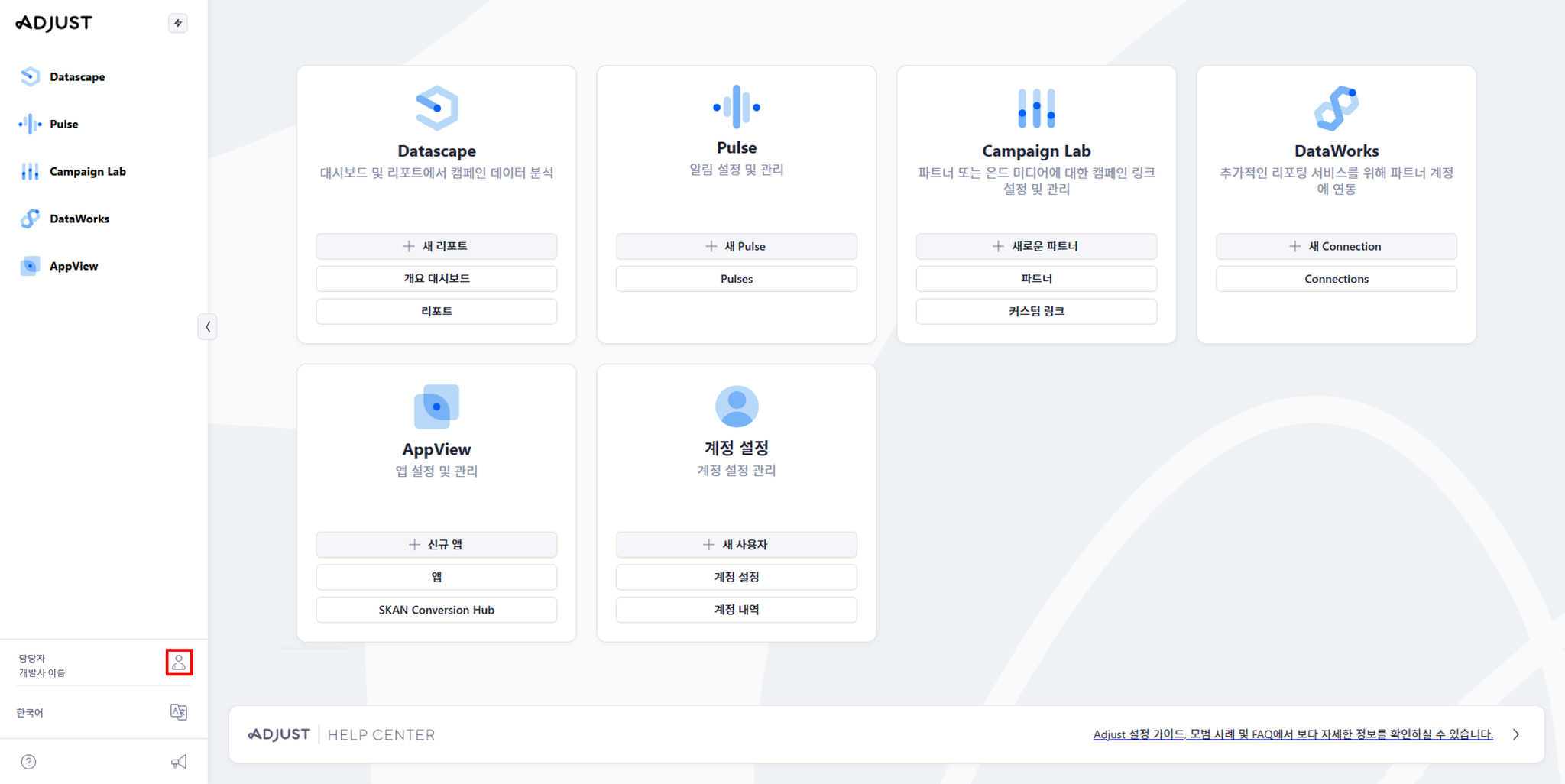The width and height of the screenshot is (1565, 784).
Task: Open the Connections button
Action: [x=1337, y=279]
